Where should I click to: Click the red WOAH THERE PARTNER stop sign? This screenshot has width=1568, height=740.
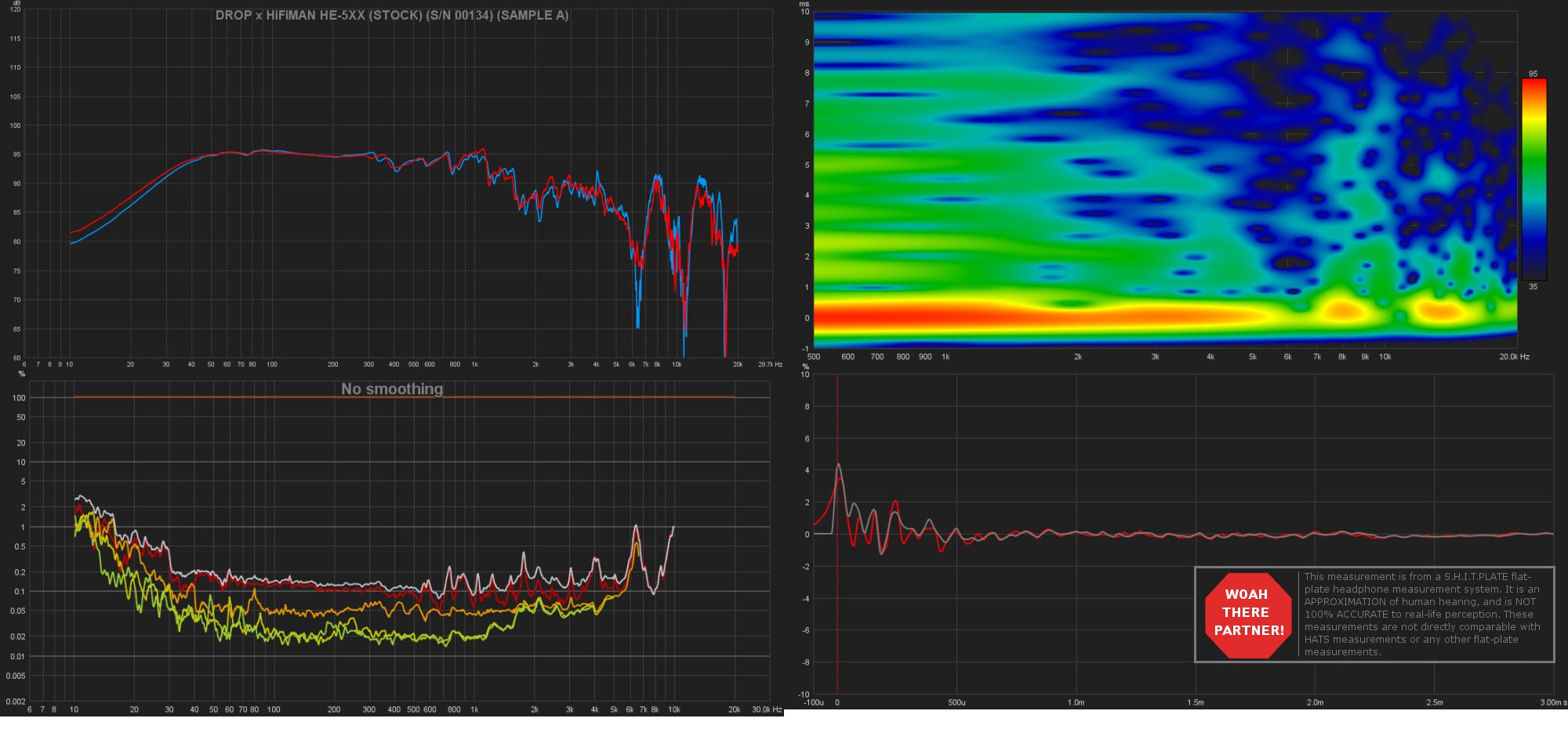coord(1247,614)
